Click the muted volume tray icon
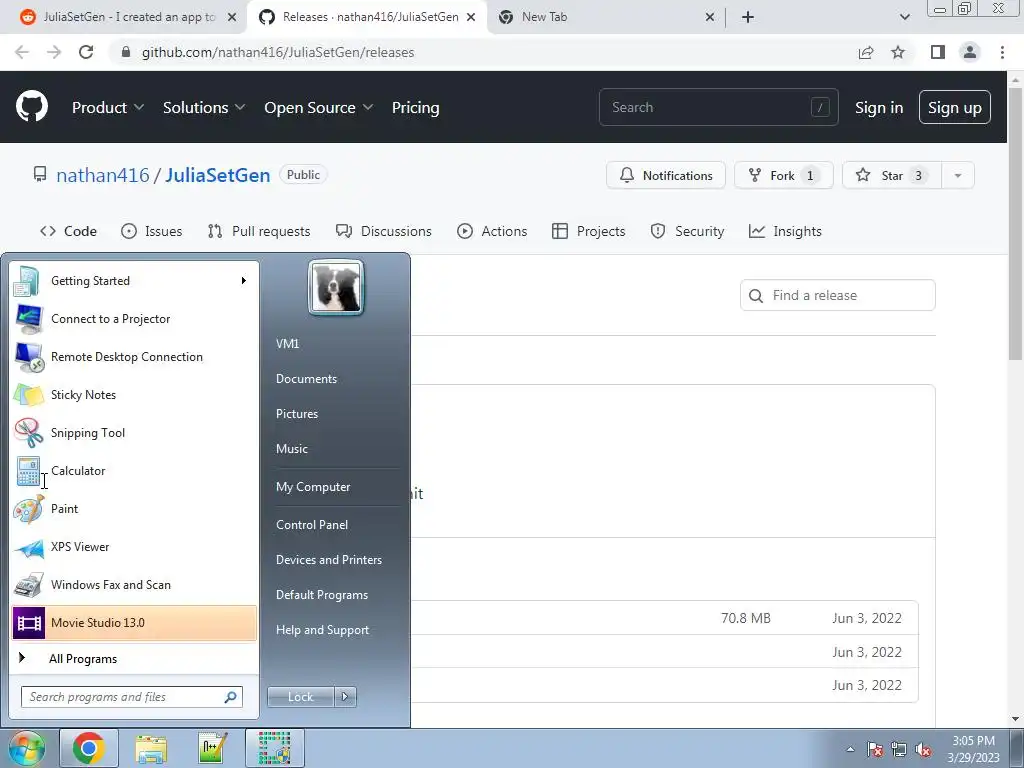The image size is (1024, 768). 923,750
